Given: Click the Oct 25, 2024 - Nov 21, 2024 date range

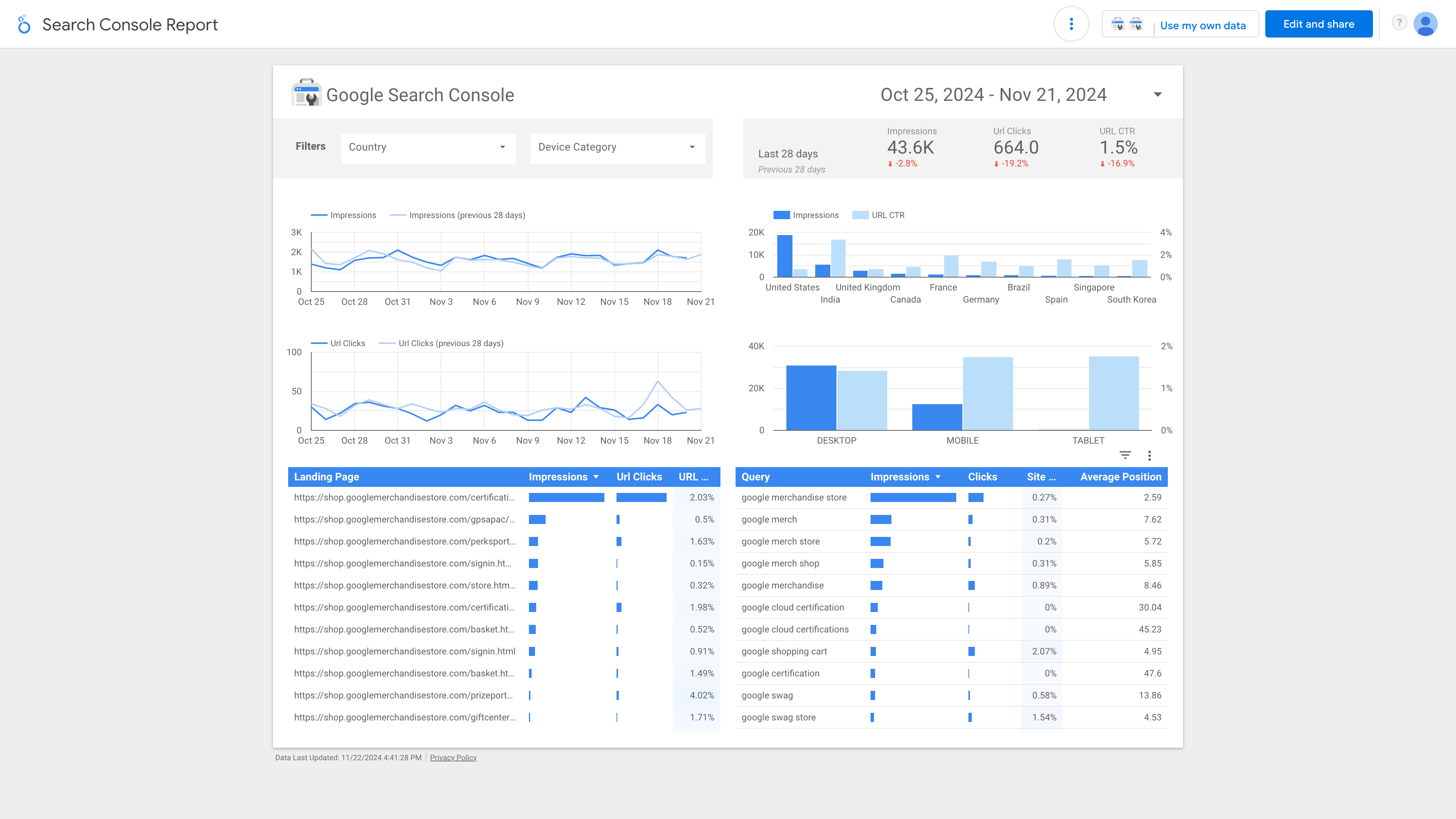Looking at the screenshot, I should (993, 94).
